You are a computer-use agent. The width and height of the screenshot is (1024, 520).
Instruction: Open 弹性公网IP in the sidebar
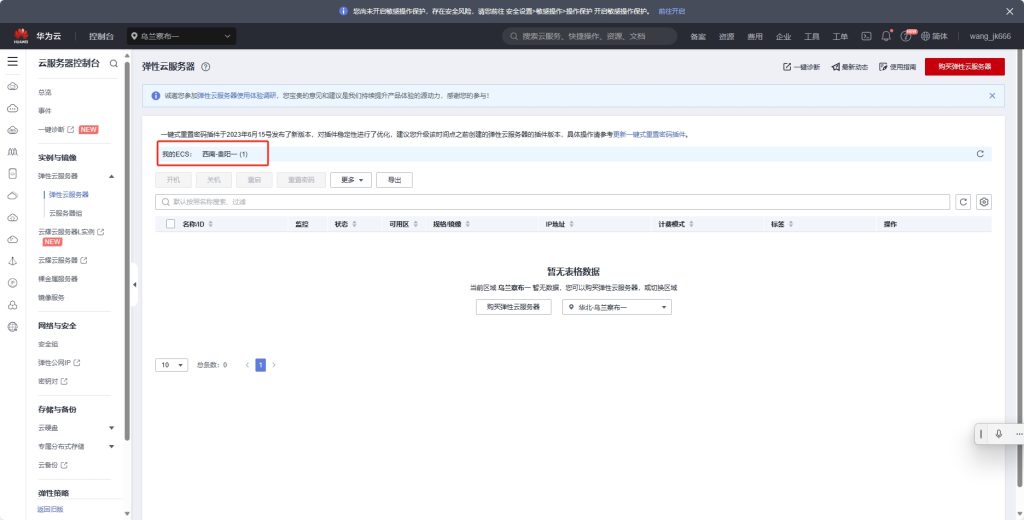59,363
